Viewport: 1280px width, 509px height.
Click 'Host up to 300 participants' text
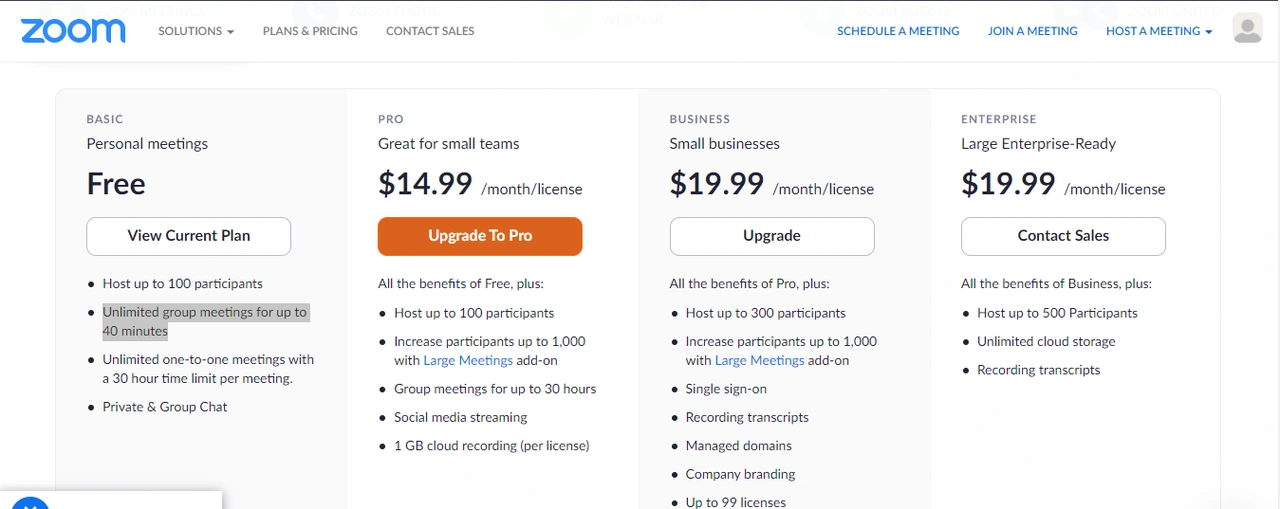(x=766, y=313)
